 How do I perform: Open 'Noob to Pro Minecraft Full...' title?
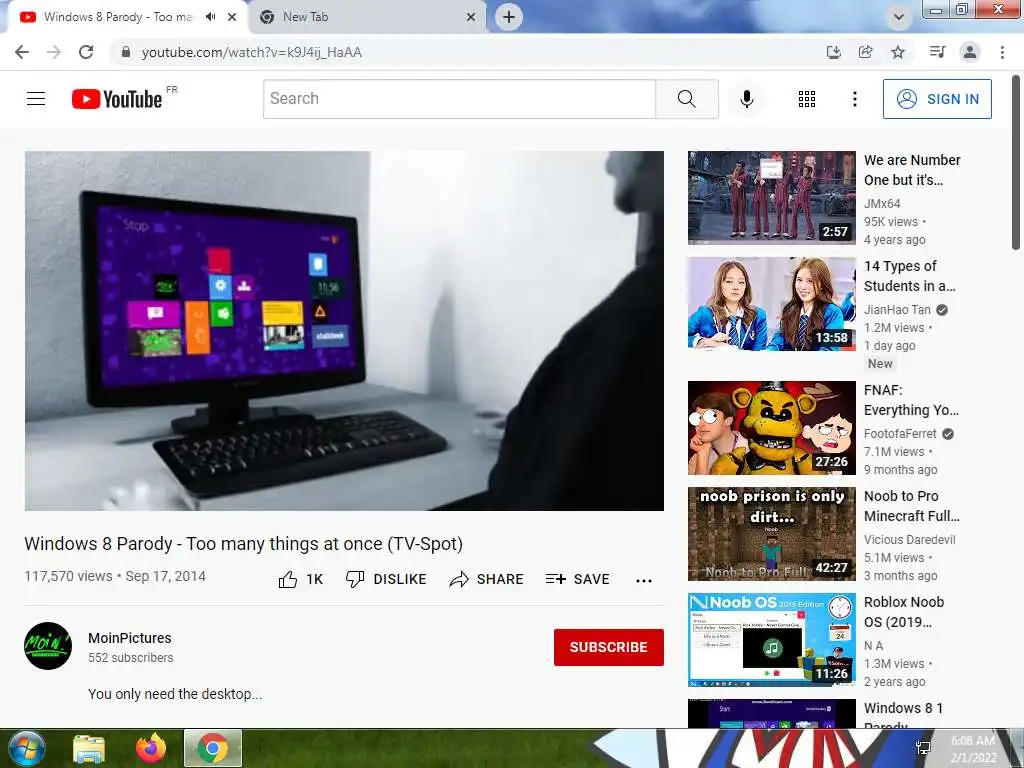point(912,505)
